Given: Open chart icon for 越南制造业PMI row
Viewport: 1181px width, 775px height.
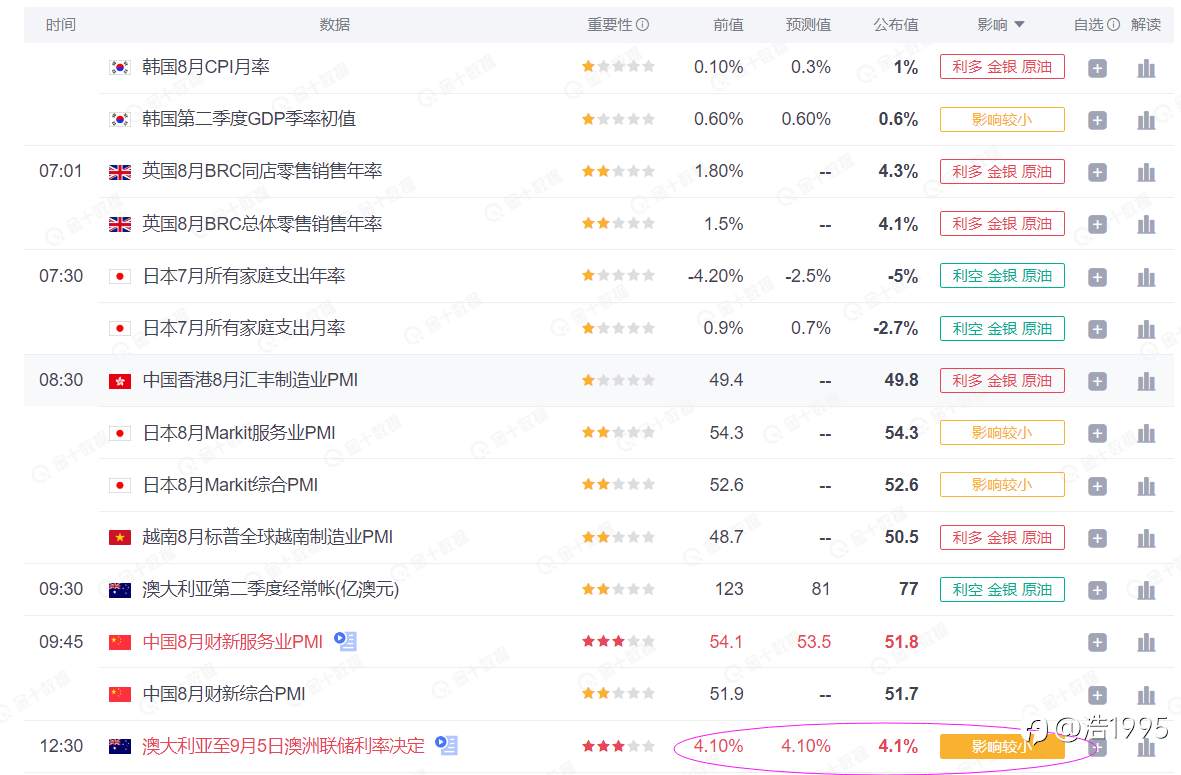Looking at the screenshot, I should 1146,538.
